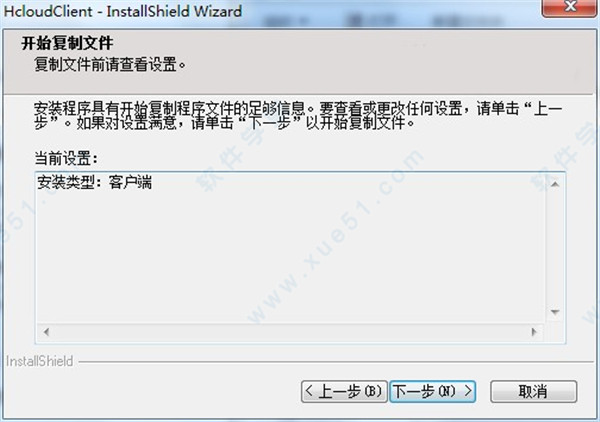Click the horizontal scrollbar track in settings box
The image size is (600, 422).
coord(290,332)
